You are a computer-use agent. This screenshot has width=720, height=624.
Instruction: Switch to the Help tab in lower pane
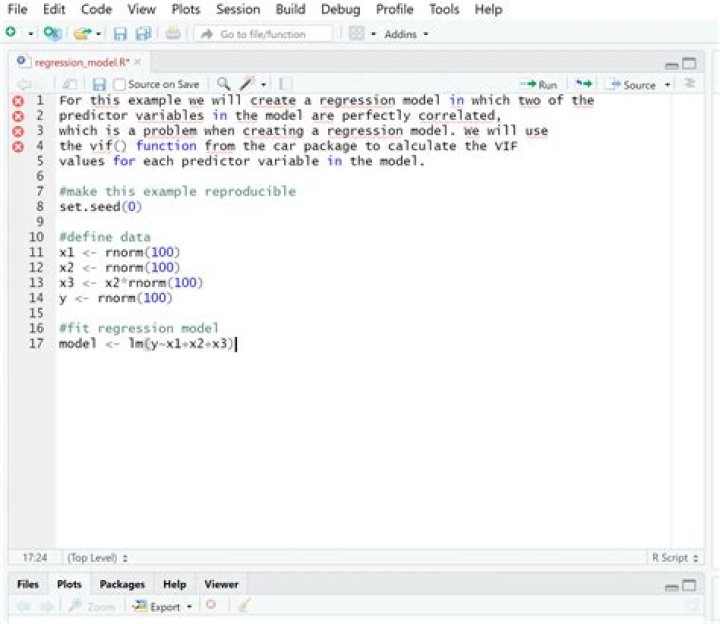[174, 585]
